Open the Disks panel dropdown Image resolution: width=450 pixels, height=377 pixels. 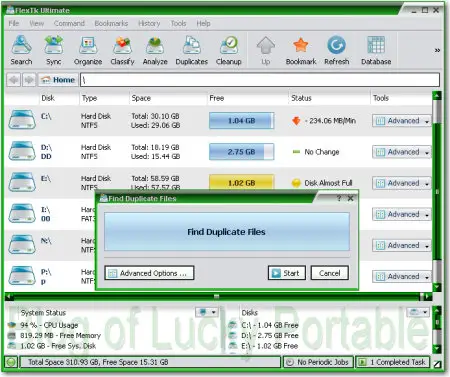tap(418, 312)
